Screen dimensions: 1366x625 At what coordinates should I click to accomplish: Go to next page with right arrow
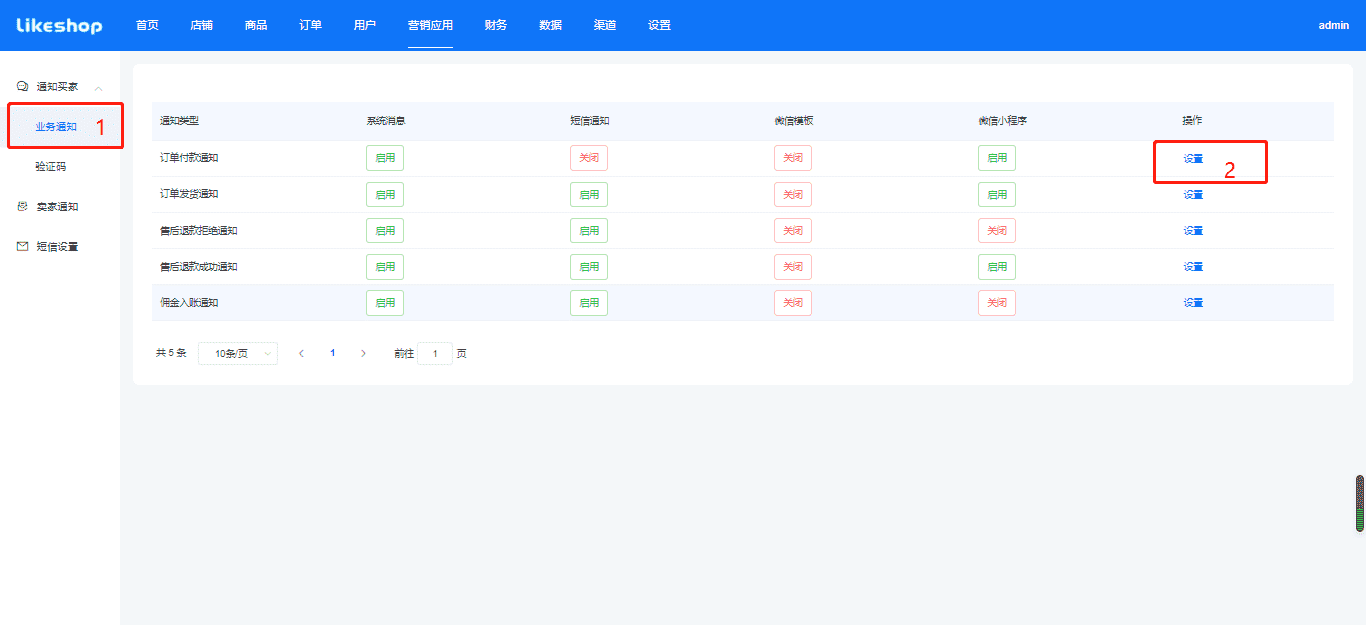[x=363, y=353]
